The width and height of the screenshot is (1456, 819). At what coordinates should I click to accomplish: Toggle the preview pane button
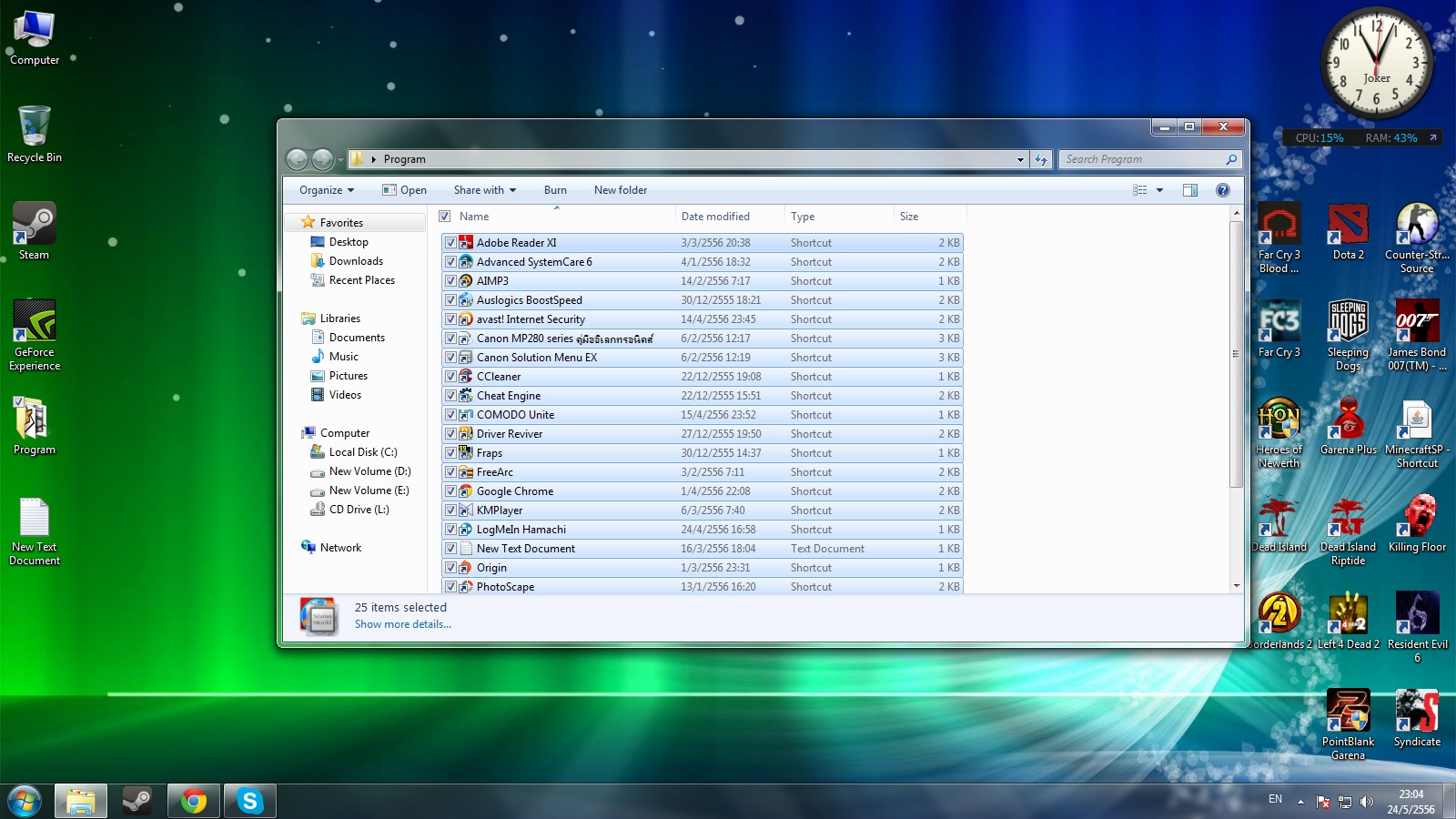click(1189, 190)
